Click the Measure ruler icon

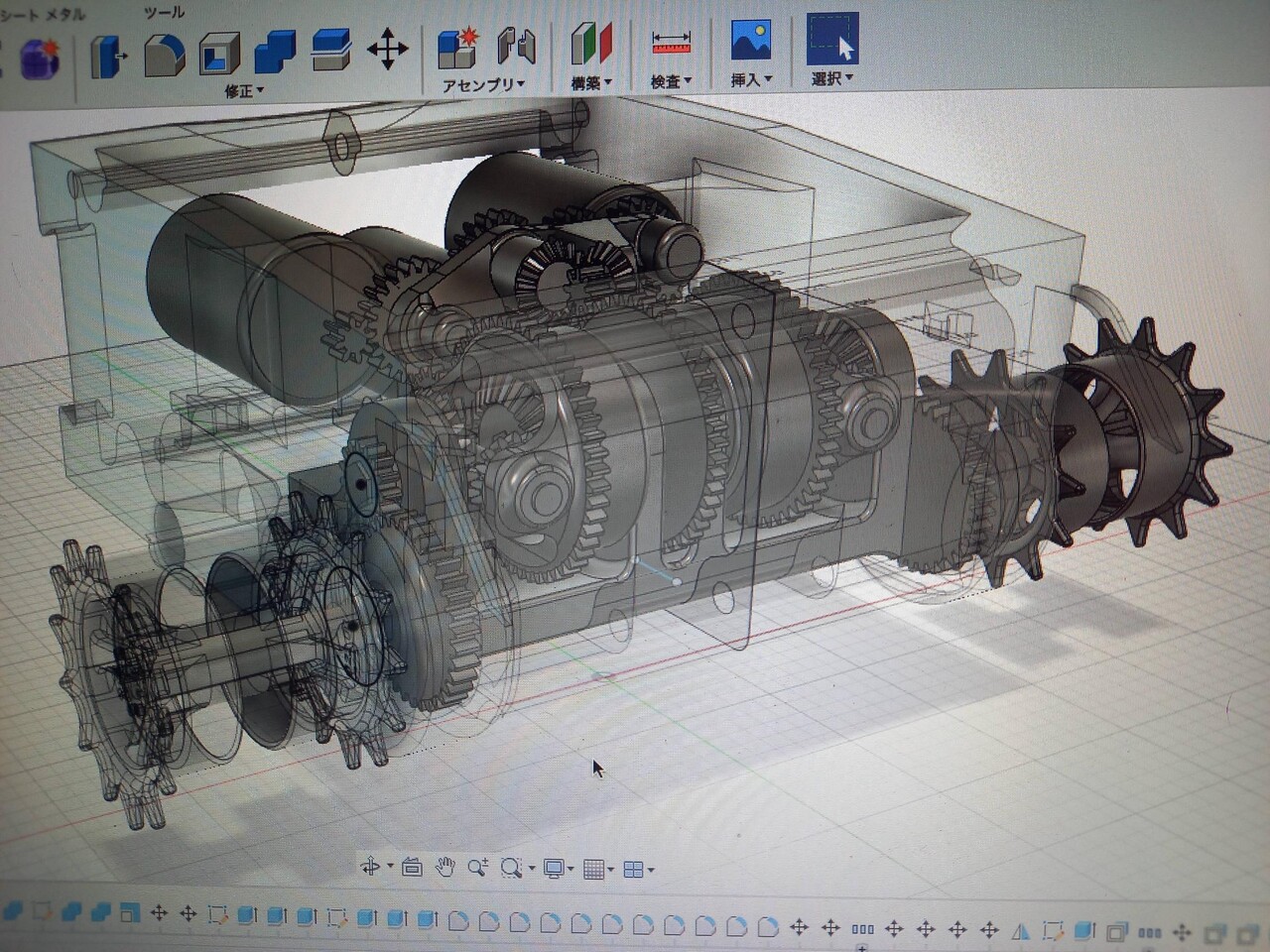pos(671,43)
